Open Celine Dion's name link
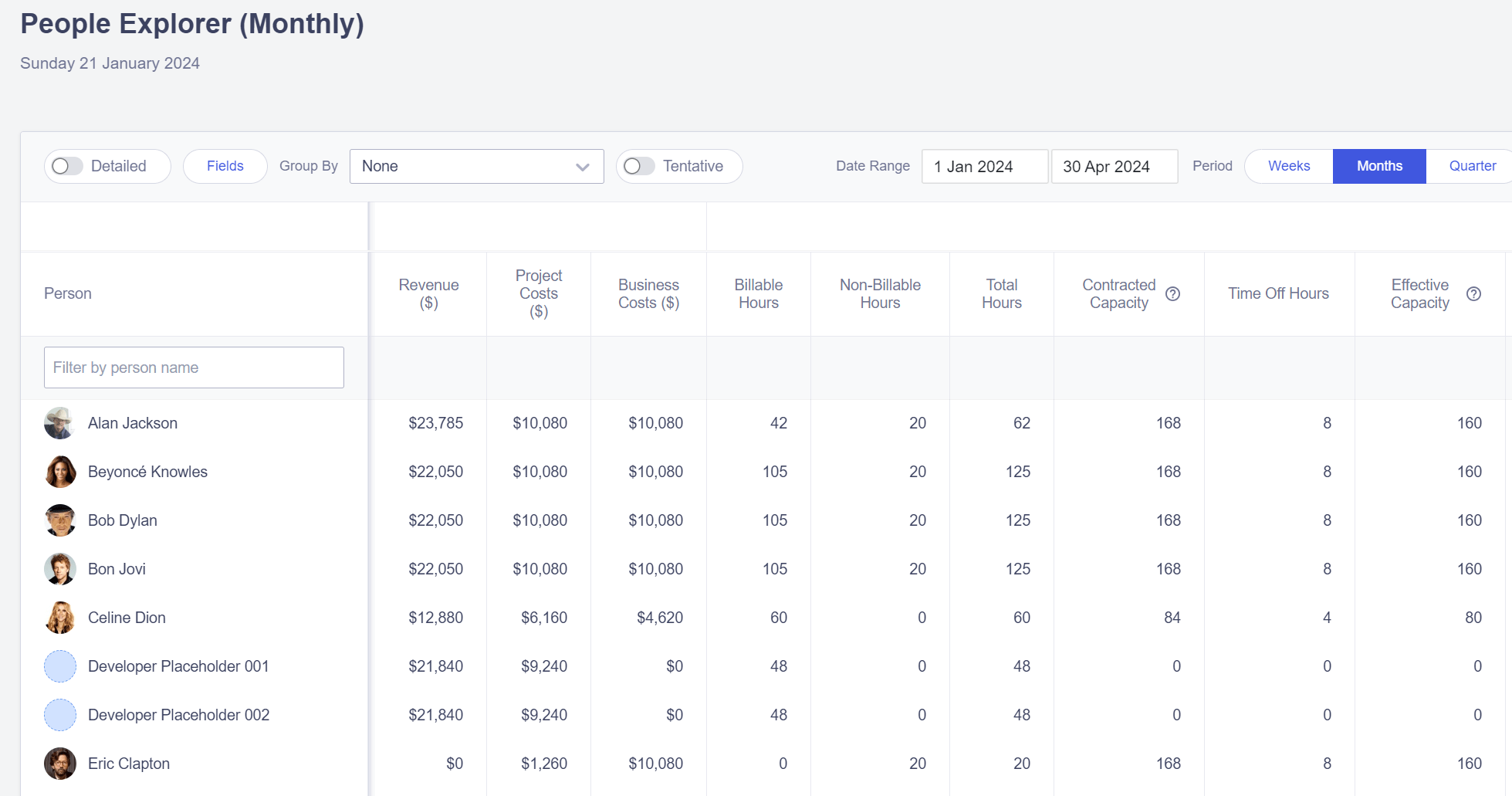 [x=127, y=618]
